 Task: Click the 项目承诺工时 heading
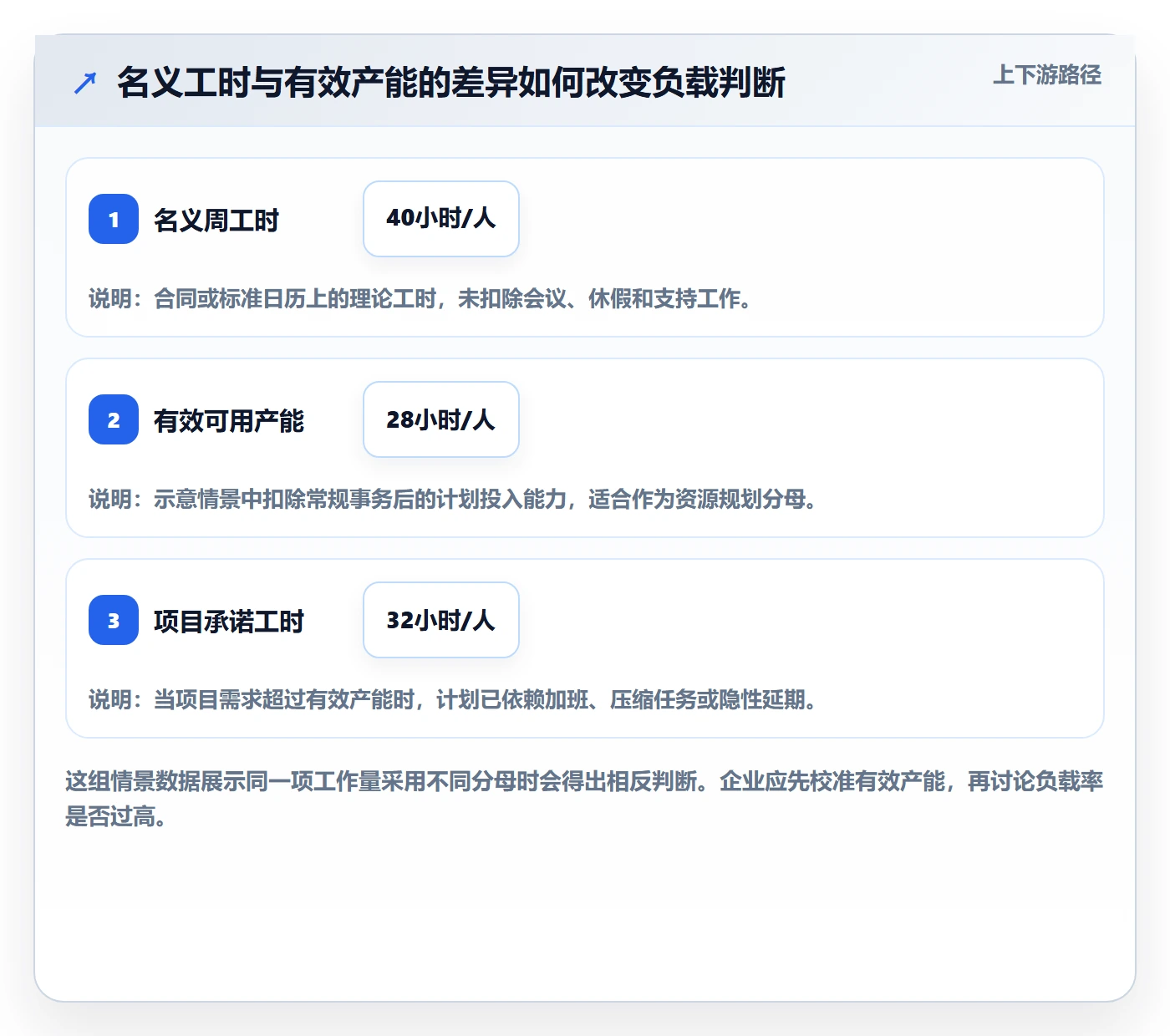tap(229, 622)
